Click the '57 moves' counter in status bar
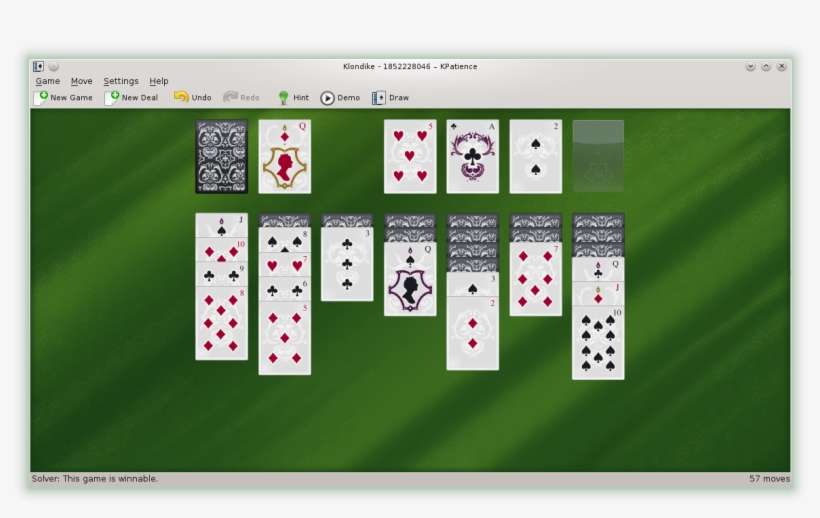820x518 pixels. pos(769,478)
